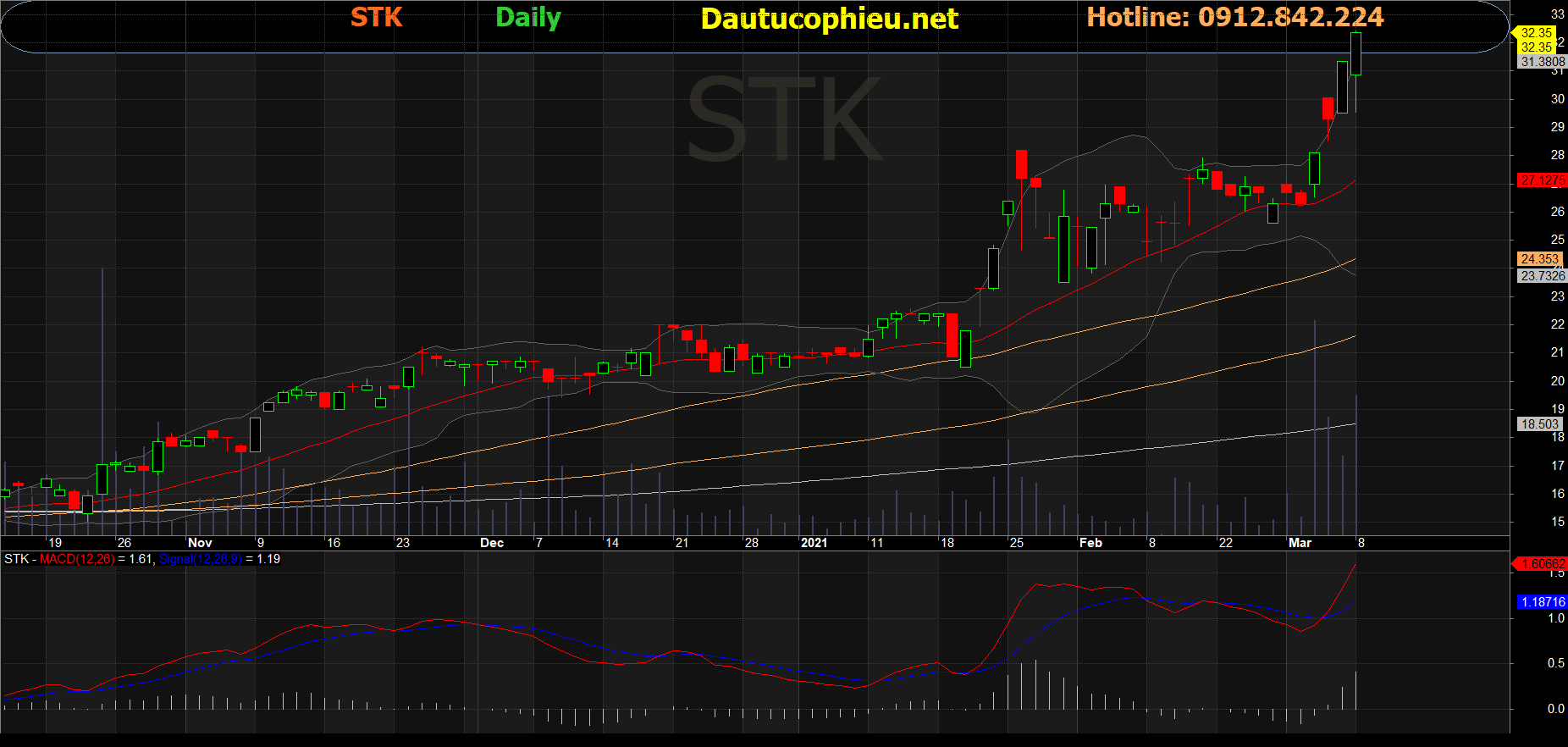This screenshot has height=747, width=1568.
Task: Jump to the Nov date marker
Action: click(x=200, y=543)
